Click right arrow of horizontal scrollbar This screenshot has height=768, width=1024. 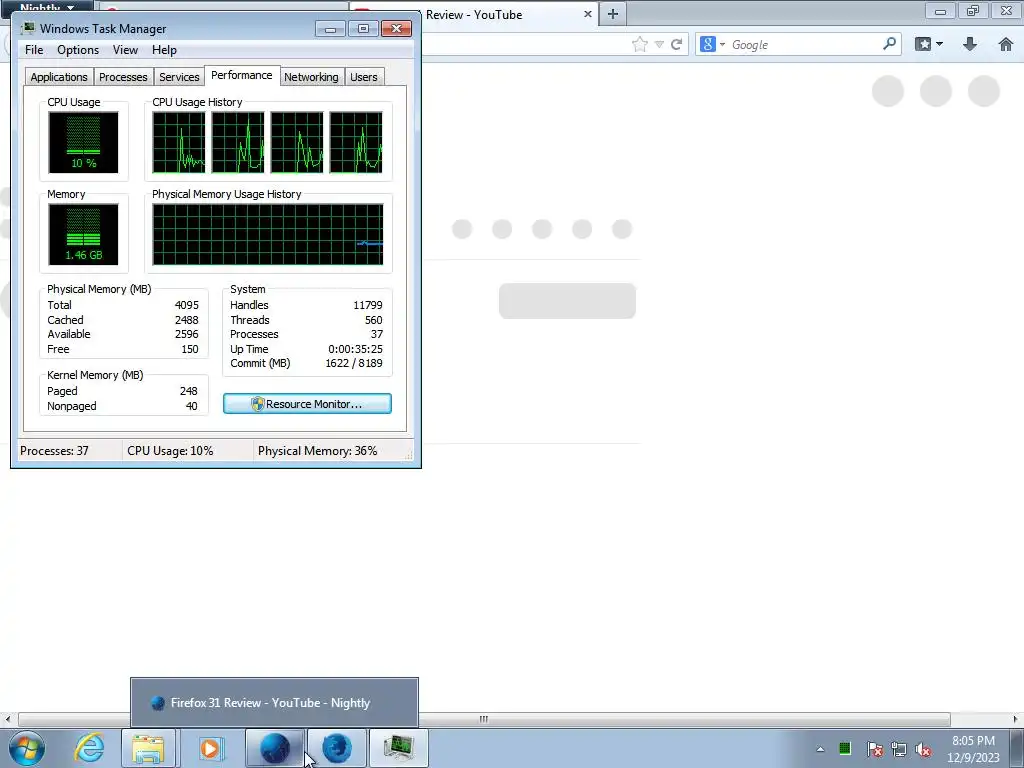(x=1016, y=719)
